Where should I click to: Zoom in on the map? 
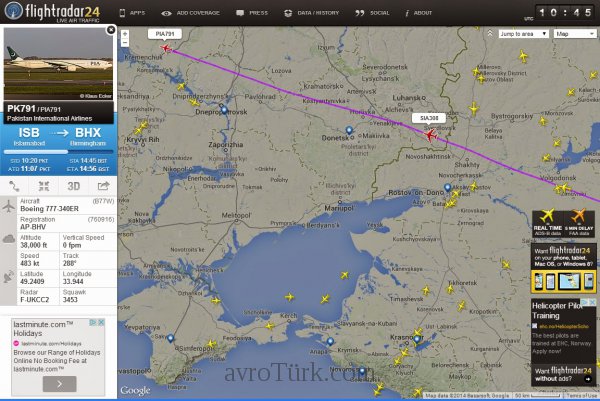coord(125,34)
